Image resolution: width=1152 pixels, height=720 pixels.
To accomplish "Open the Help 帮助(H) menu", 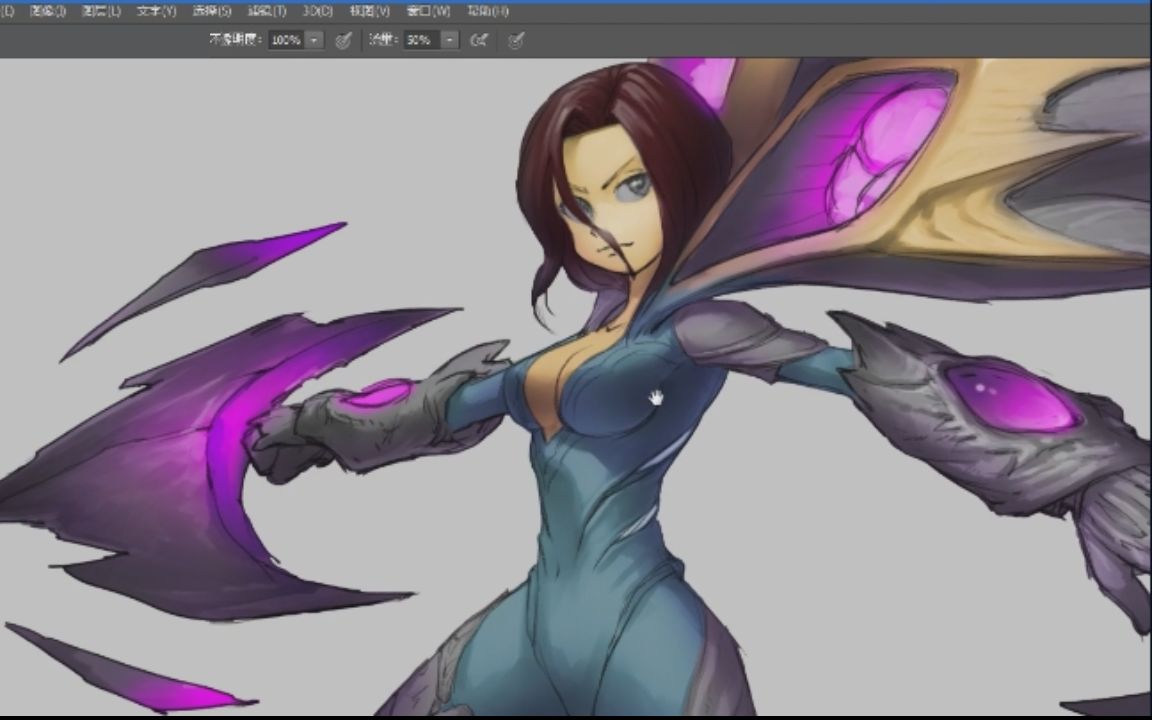I will click(x=488, y=11).
